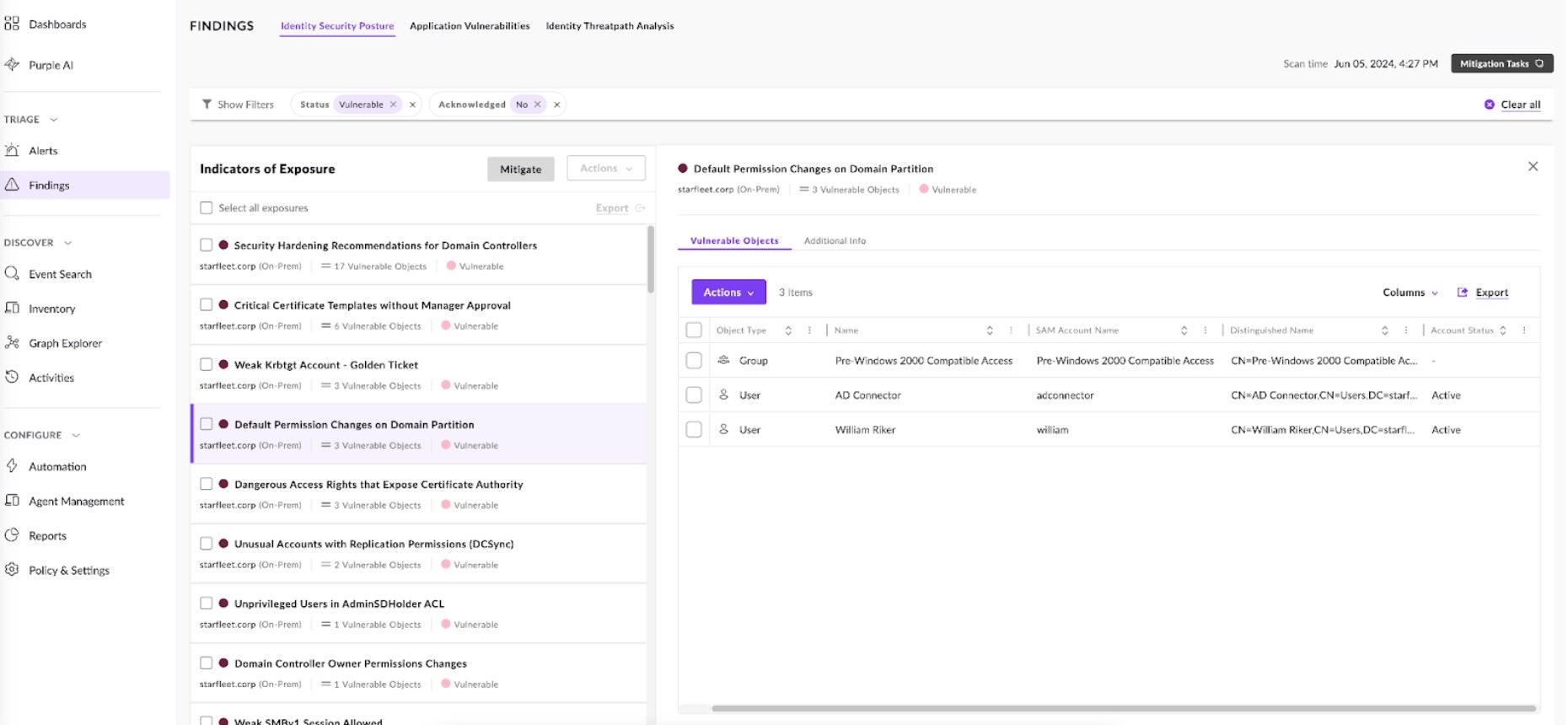This screenshot has height=725, width=1568.
Task: Open Event Search via magnifier icon
Action: click(12, 274)
